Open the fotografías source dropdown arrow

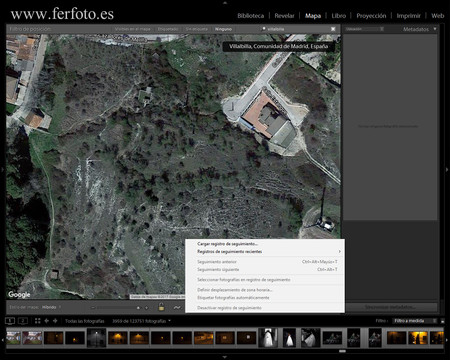click(x=170, y=321)
